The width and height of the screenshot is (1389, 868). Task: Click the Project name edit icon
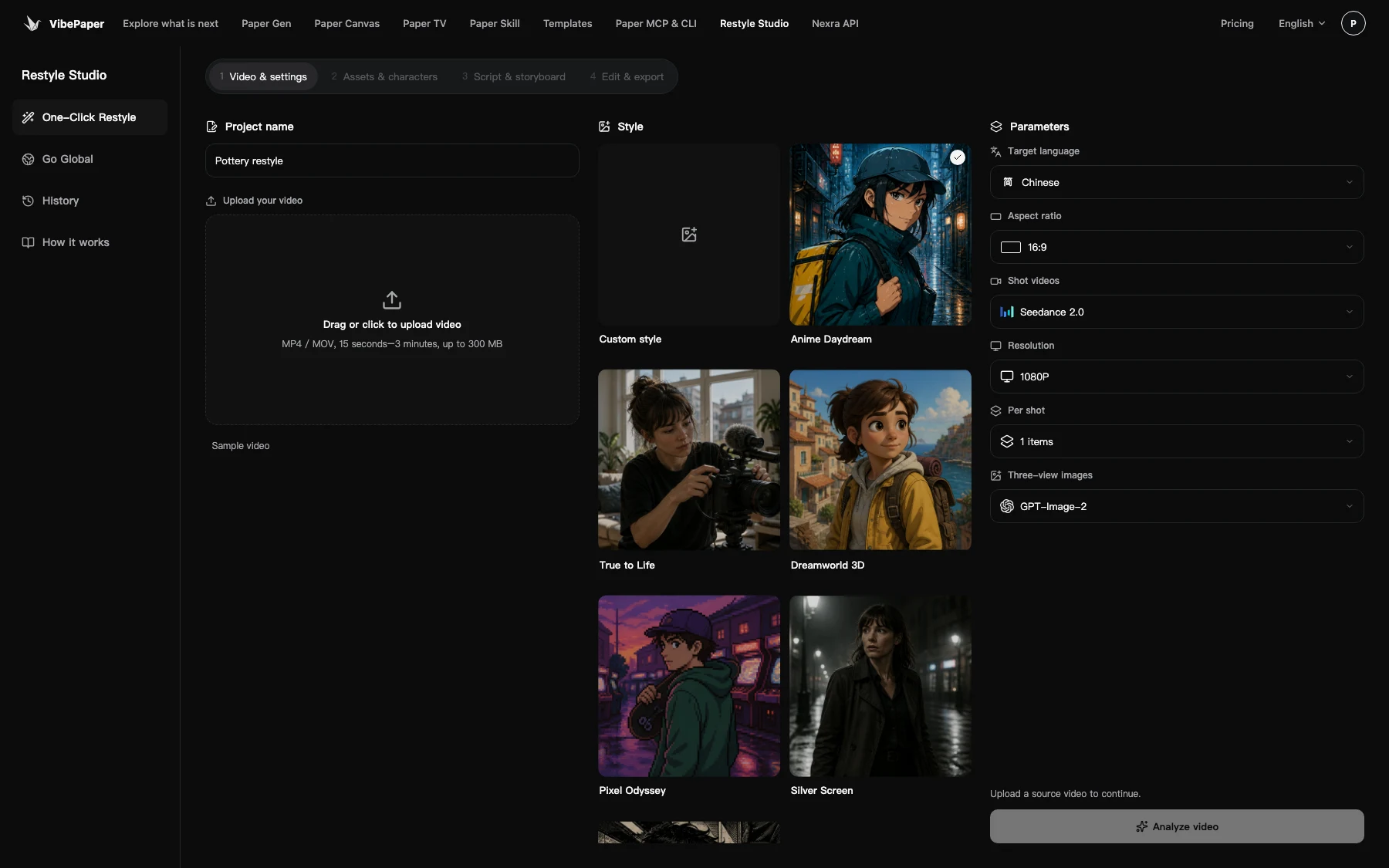click(x=211, y=127)
